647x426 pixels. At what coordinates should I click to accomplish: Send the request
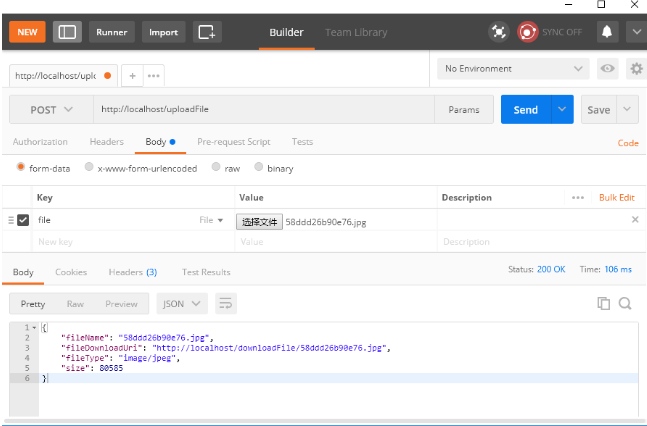[x=526, y=110]
